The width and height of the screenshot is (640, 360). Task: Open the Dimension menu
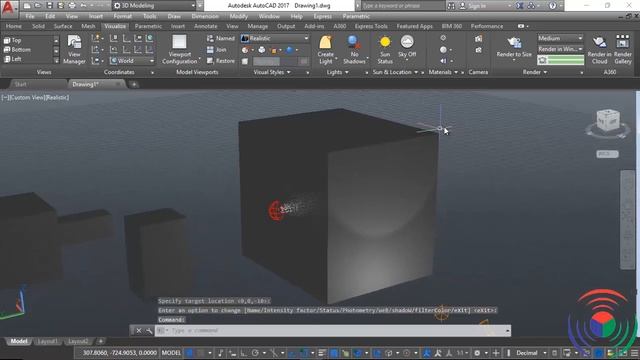(x=205, y=16)
